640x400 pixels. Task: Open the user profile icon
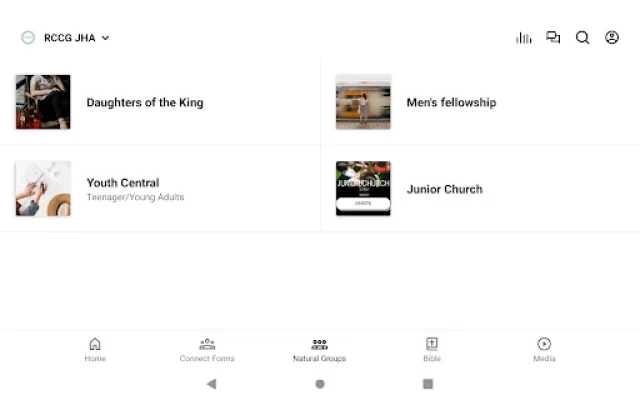tap(612, 38)
